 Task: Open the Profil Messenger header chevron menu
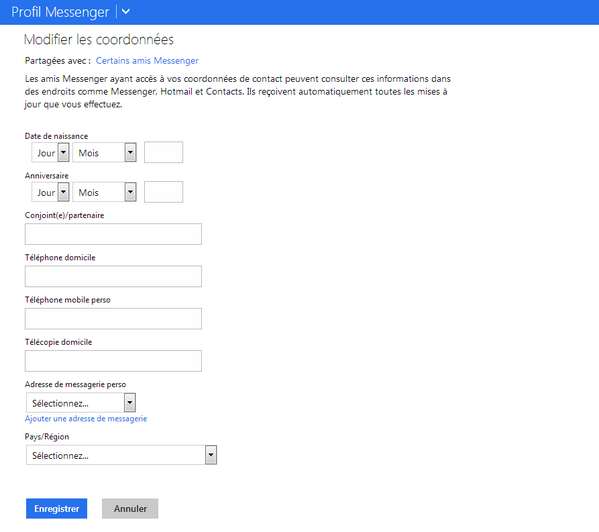[x=126, y=12]
